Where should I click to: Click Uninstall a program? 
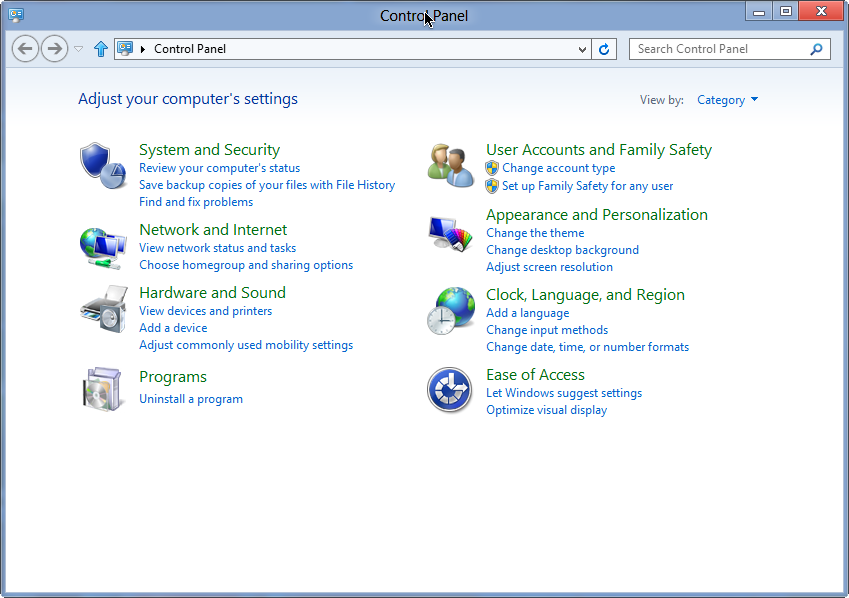[191, 399]
